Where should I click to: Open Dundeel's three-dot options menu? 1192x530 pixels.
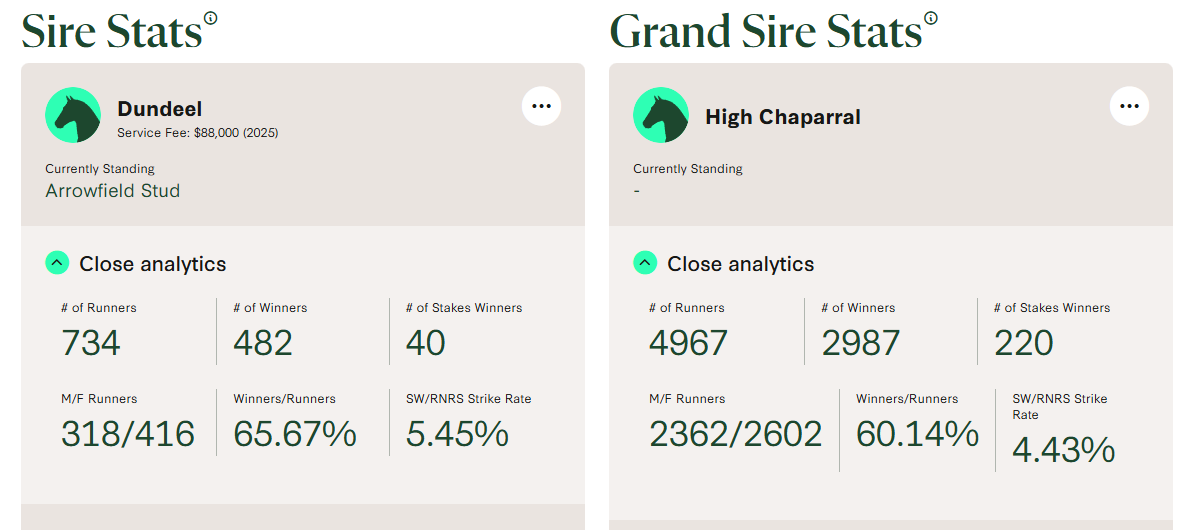click(x=541, y=106)
